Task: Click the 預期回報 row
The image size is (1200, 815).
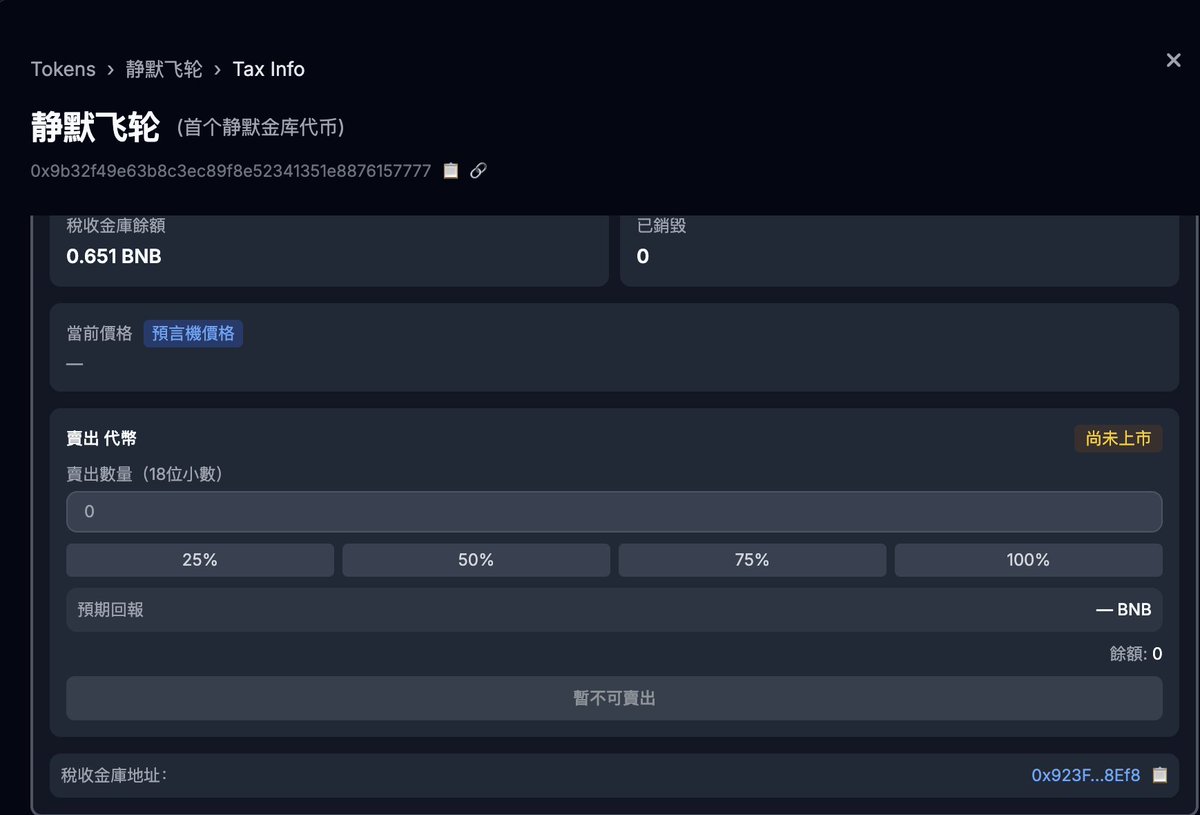Action: [x=614, y=610]
